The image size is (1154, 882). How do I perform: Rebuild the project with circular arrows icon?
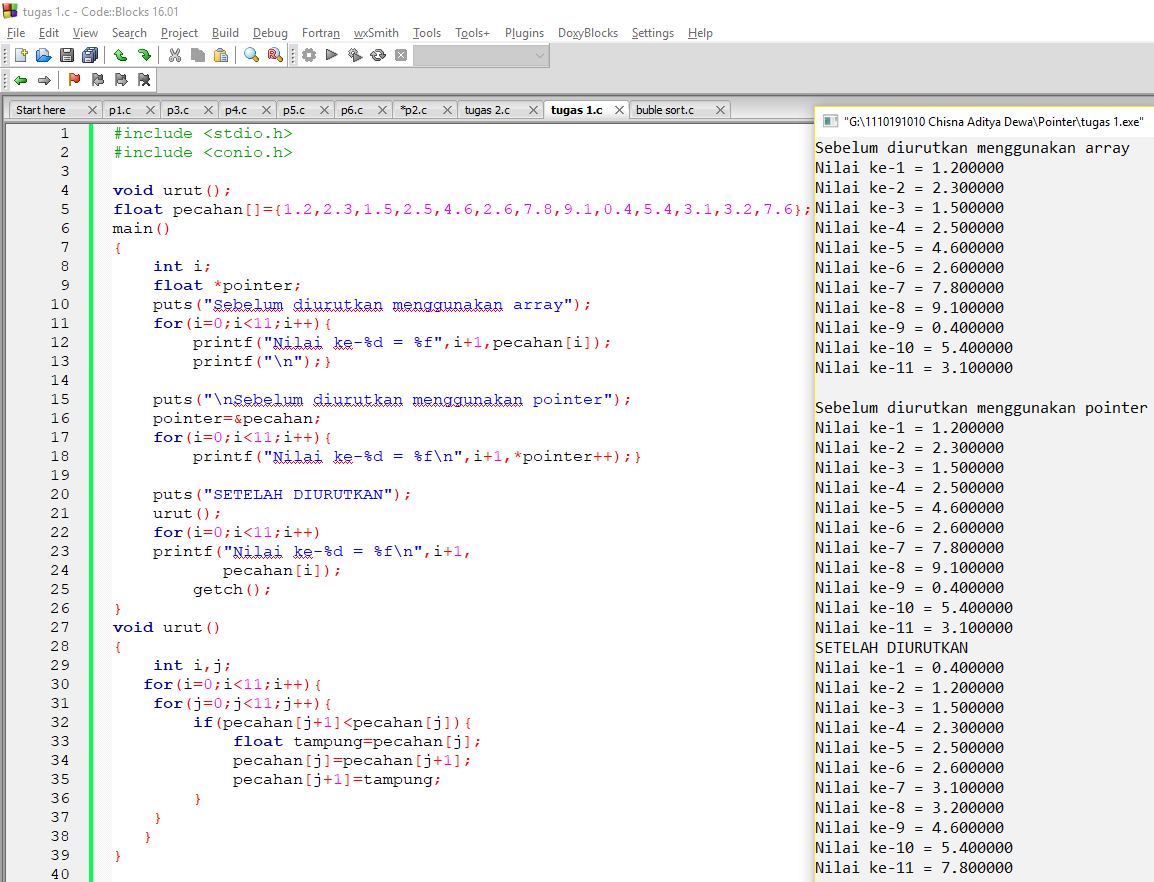[x=378, y=55]
